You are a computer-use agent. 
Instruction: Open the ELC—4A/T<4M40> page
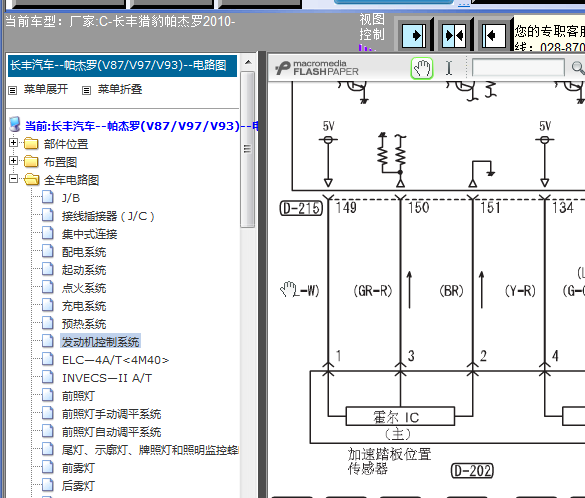116,360
